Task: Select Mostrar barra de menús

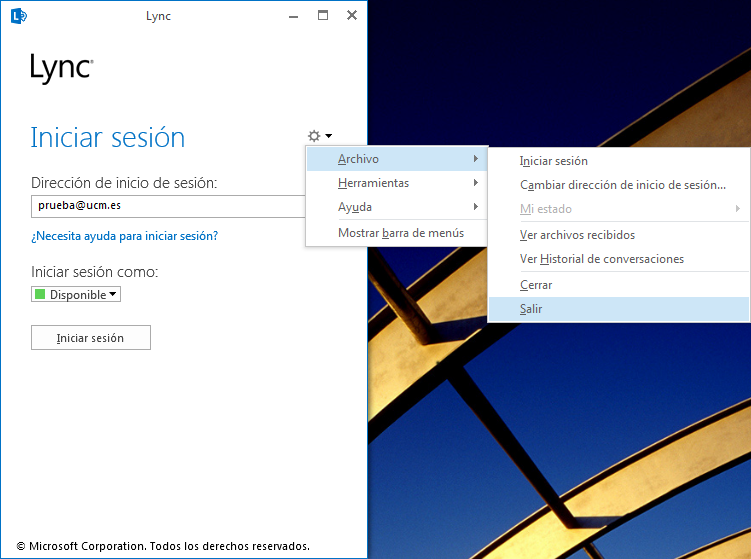Action: (x=397, y=233)
